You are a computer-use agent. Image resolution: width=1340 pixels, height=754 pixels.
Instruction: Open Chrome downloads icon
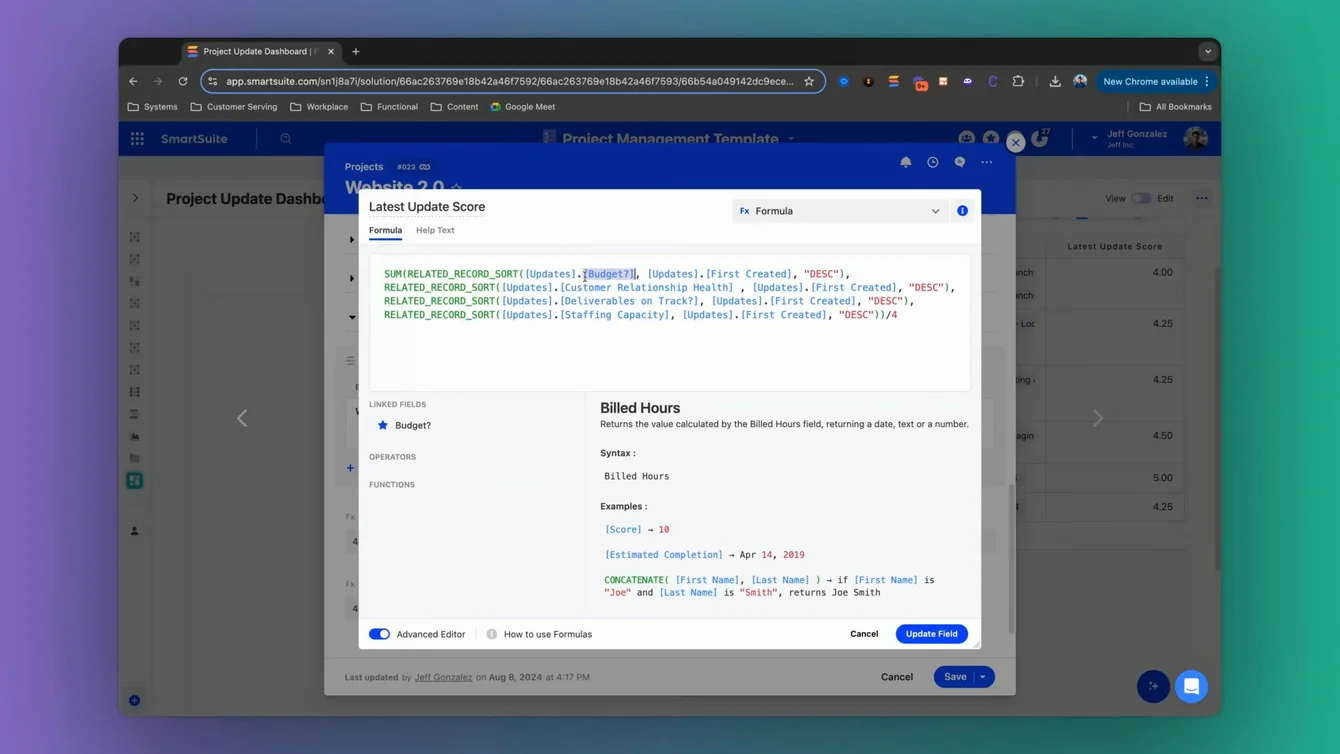coord(1055,81)
